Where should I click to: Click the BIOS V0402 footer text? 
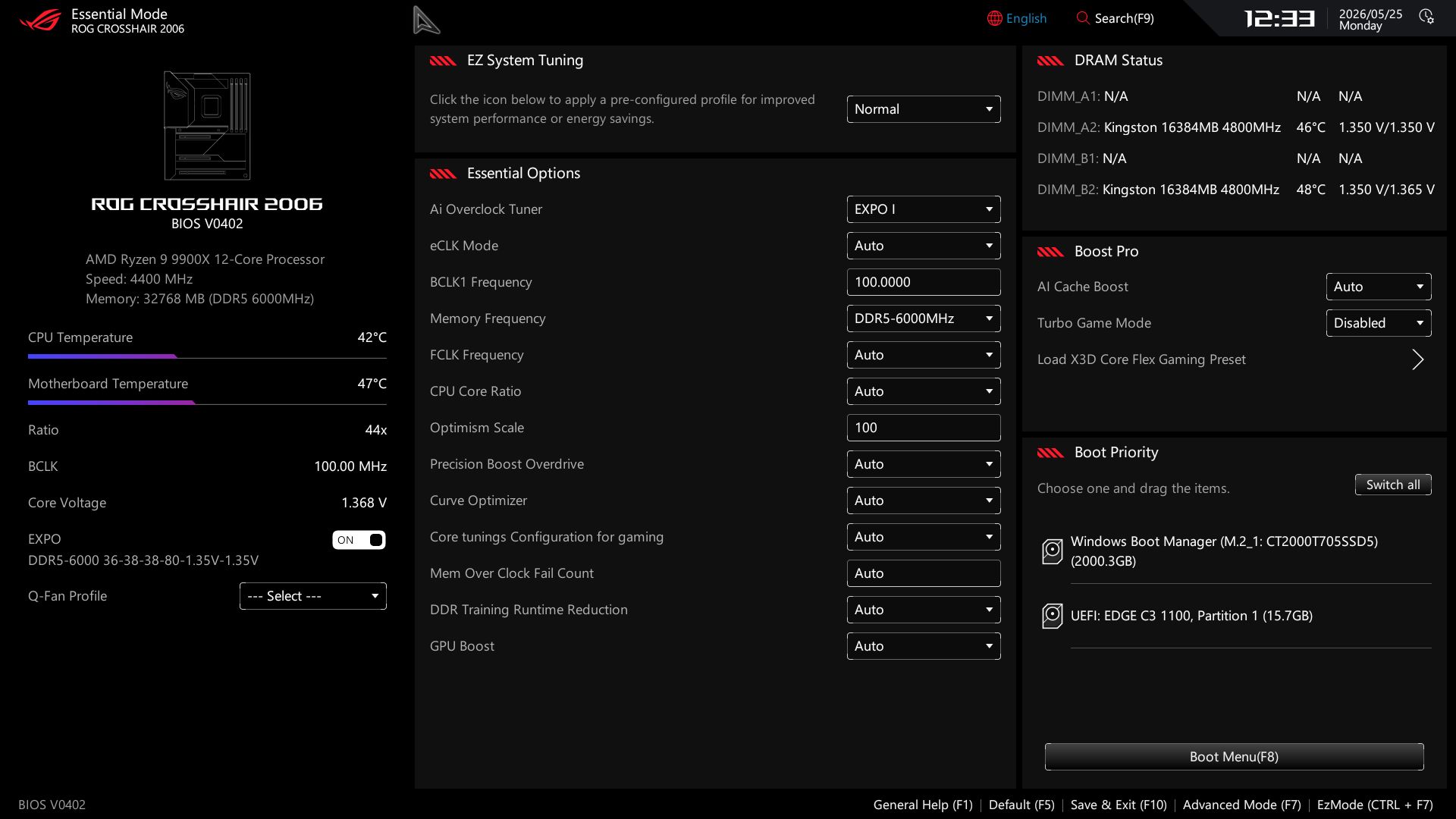click(x=52, y=805)
